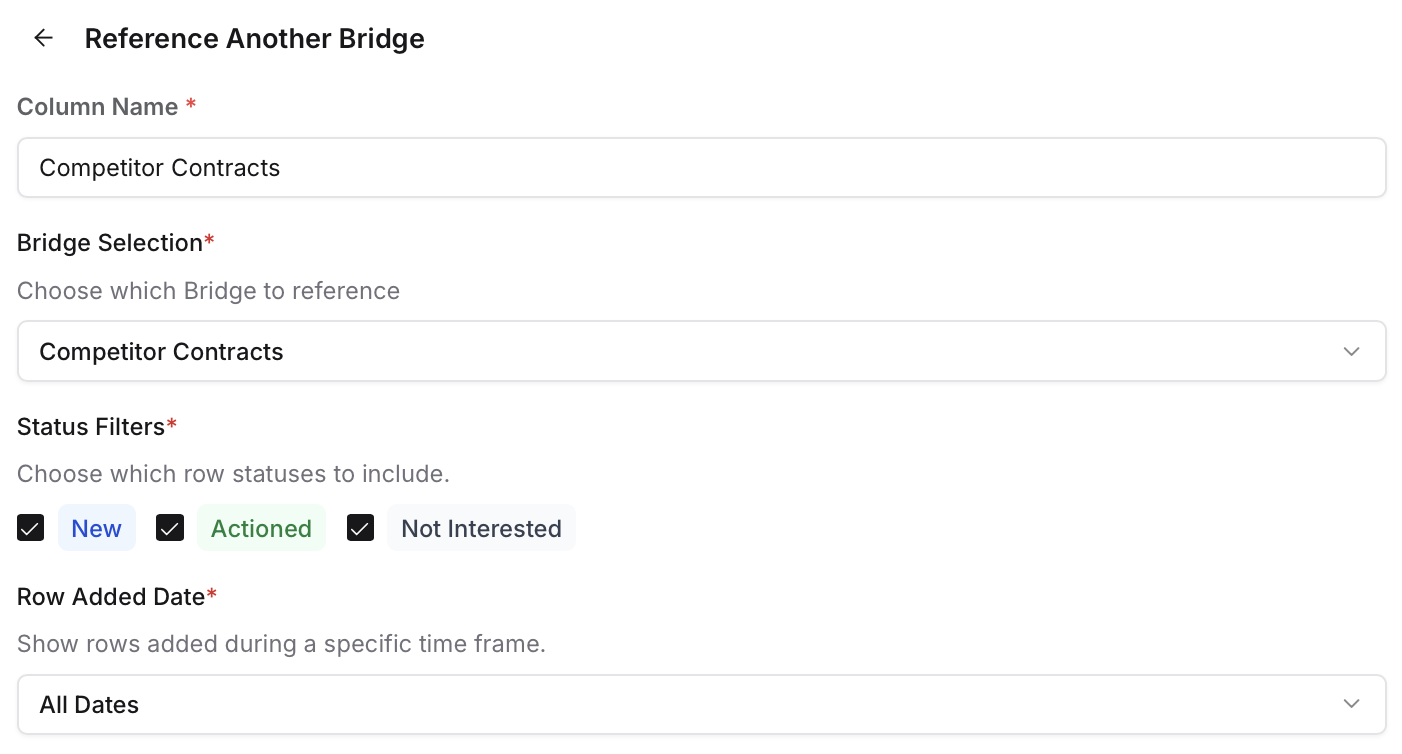The height and width of the screenshot is (754, 1402).
Task: Click the New status chip label
Action: (x=96, y=528)
